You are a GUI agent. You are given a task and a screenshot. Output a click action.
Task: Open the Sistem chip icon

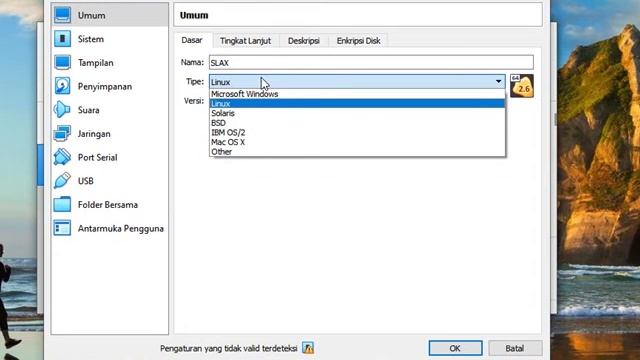pos(62,39)
